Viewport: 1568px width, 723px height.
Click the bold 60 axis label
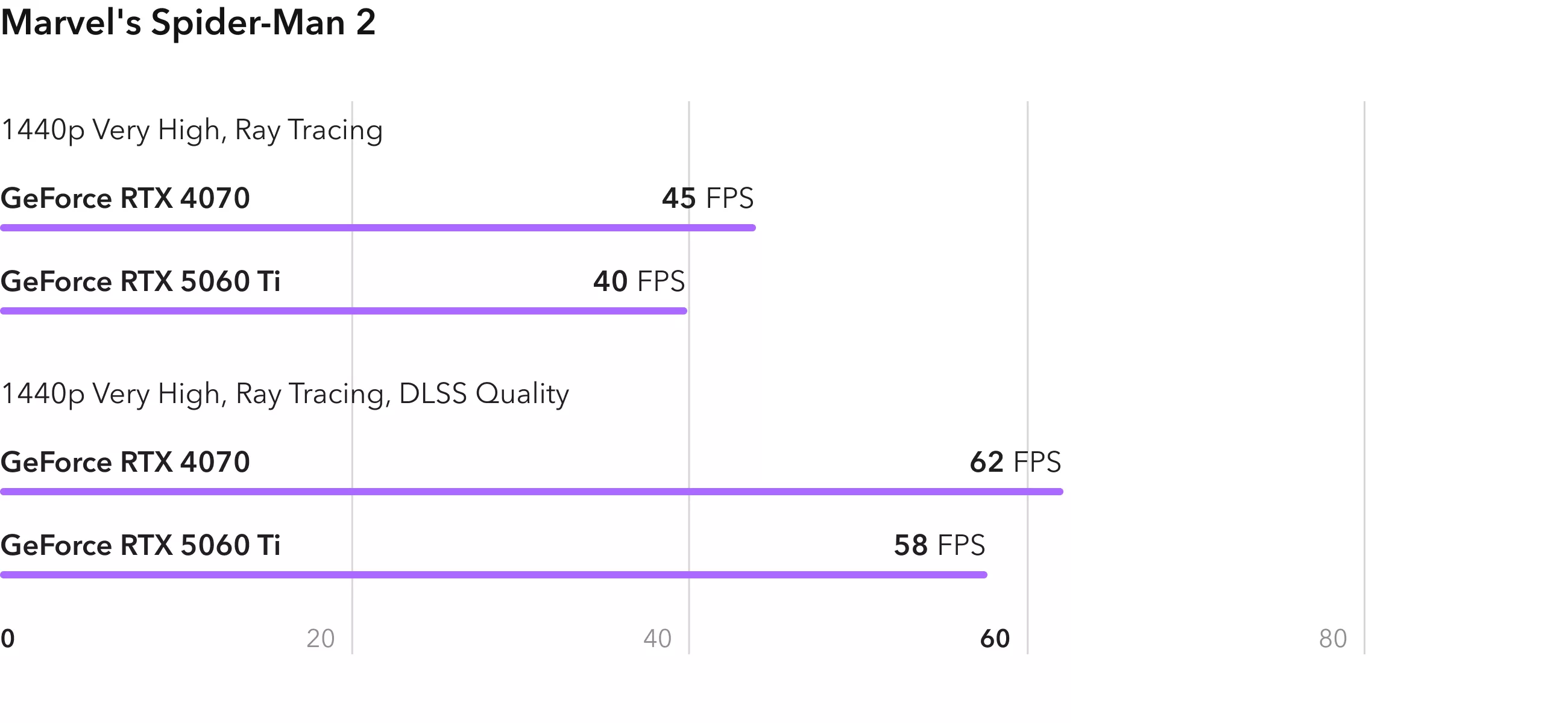(995, 639)
